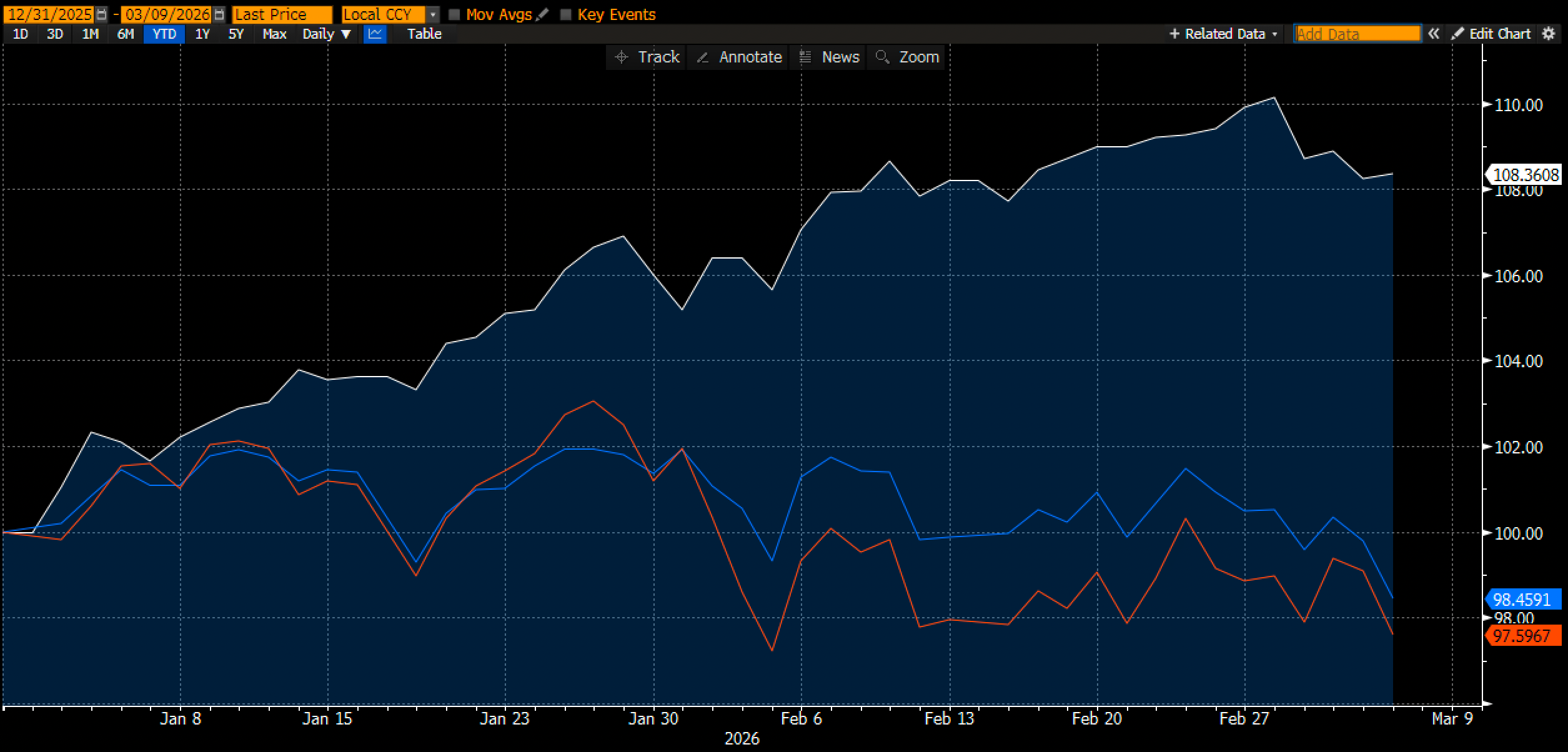Switch to the 1Y time range
This screenshot has height=752, width=1568.
point(202,34)
